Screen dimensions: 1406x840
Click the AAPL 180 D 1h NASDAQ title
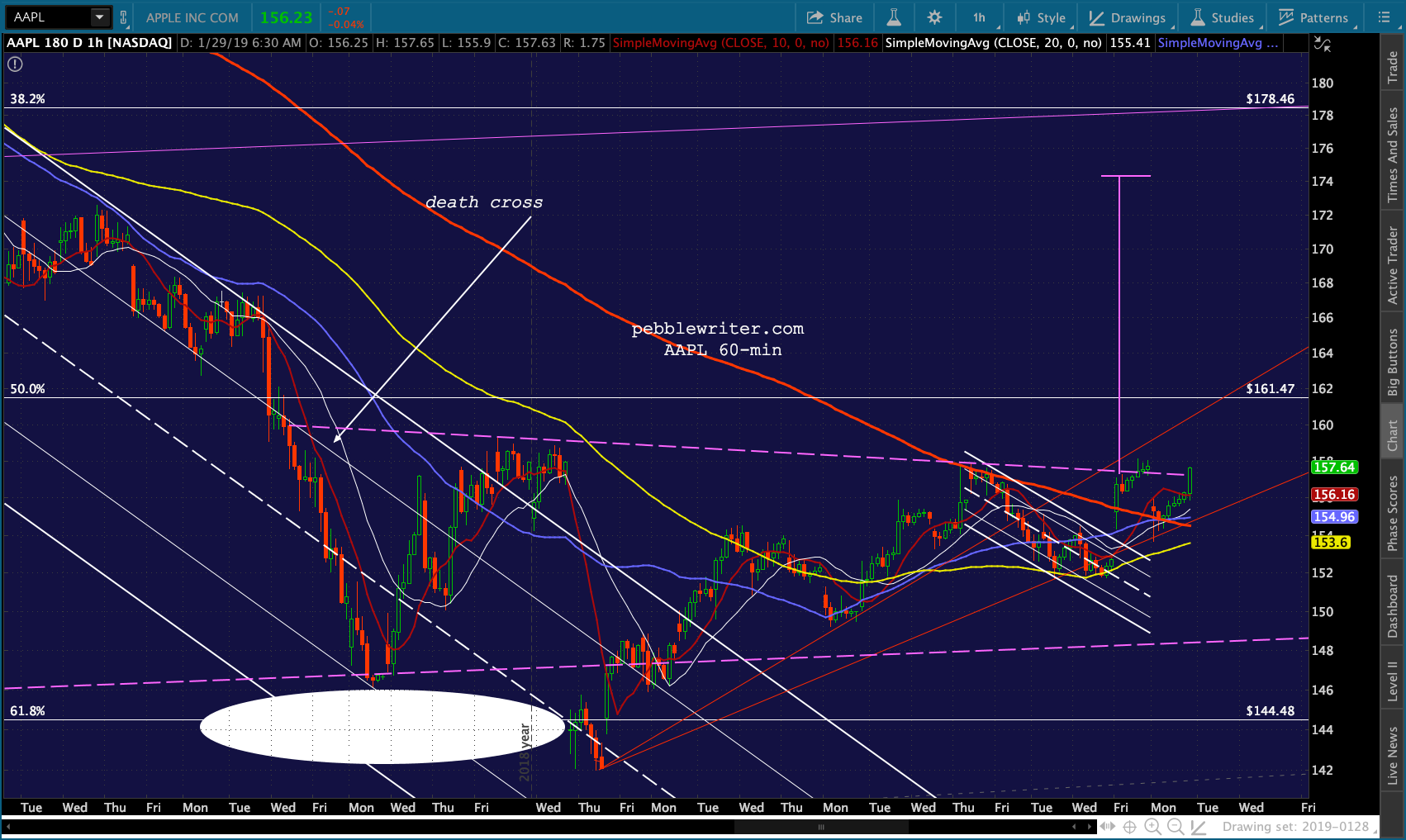coord(89,43)
